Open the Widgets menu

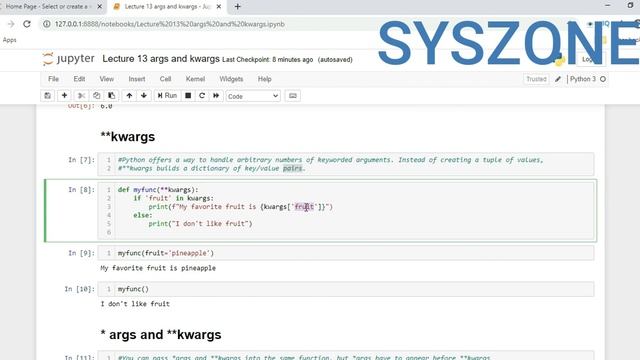[x=231, y=79]
